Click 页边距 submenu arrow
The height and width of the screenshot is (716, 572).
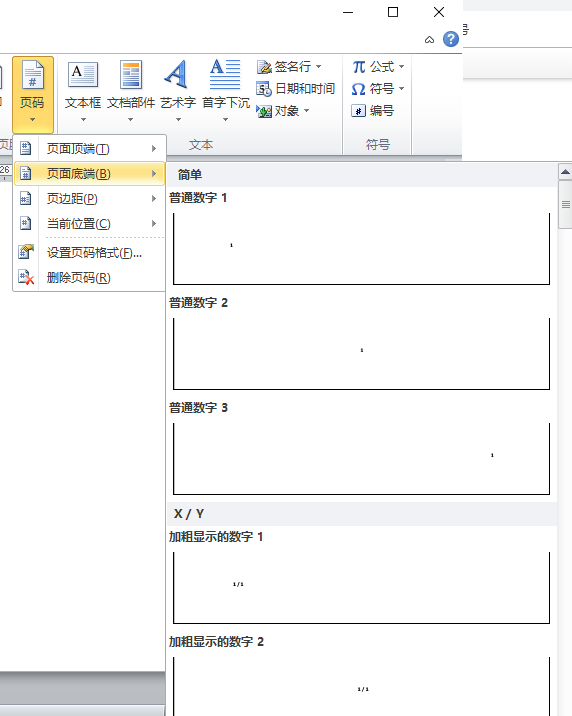tap(154, 199)
